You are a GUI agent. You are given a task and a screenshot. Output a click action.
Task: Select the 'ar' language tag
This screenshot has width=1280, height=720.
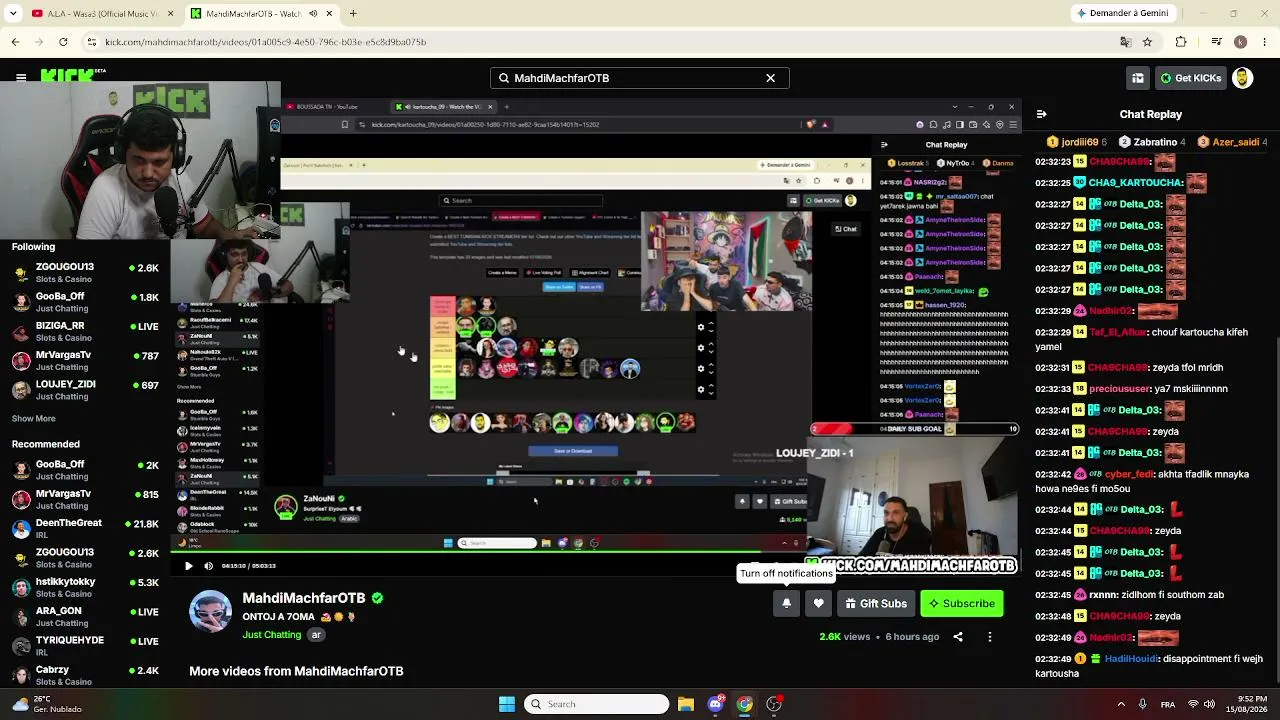(x=316, y=635)
